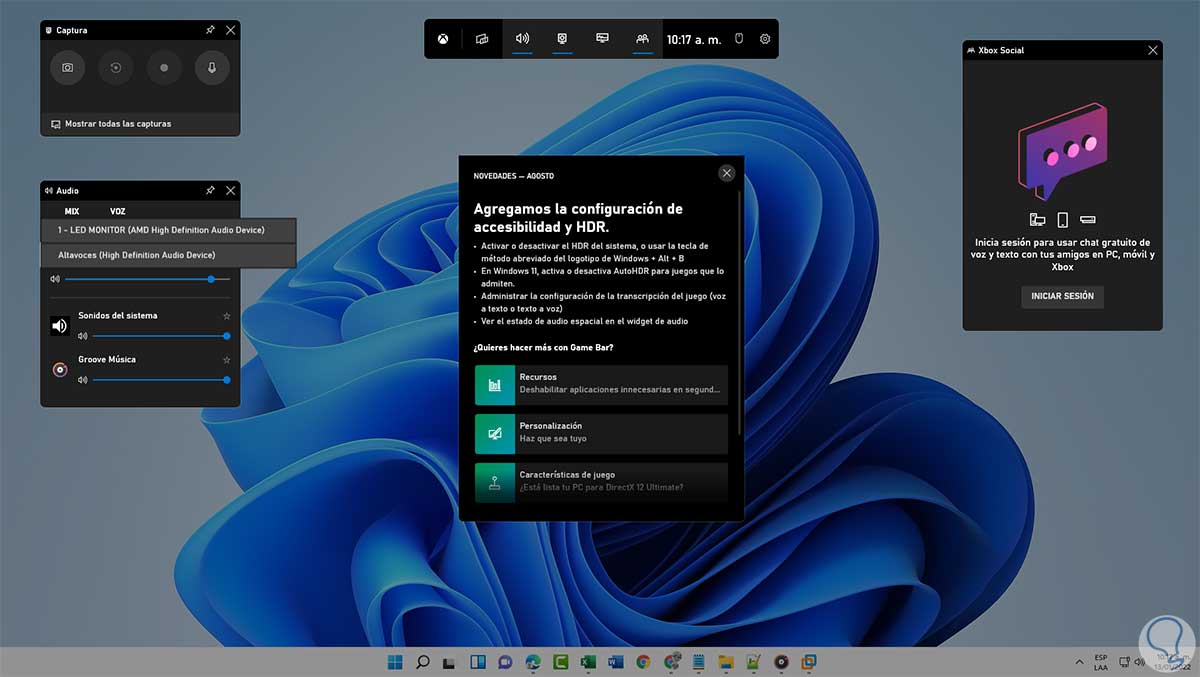1200x677 pixels.
Task: Open File Explorer from the taskbar
Action: click(726, 662)
